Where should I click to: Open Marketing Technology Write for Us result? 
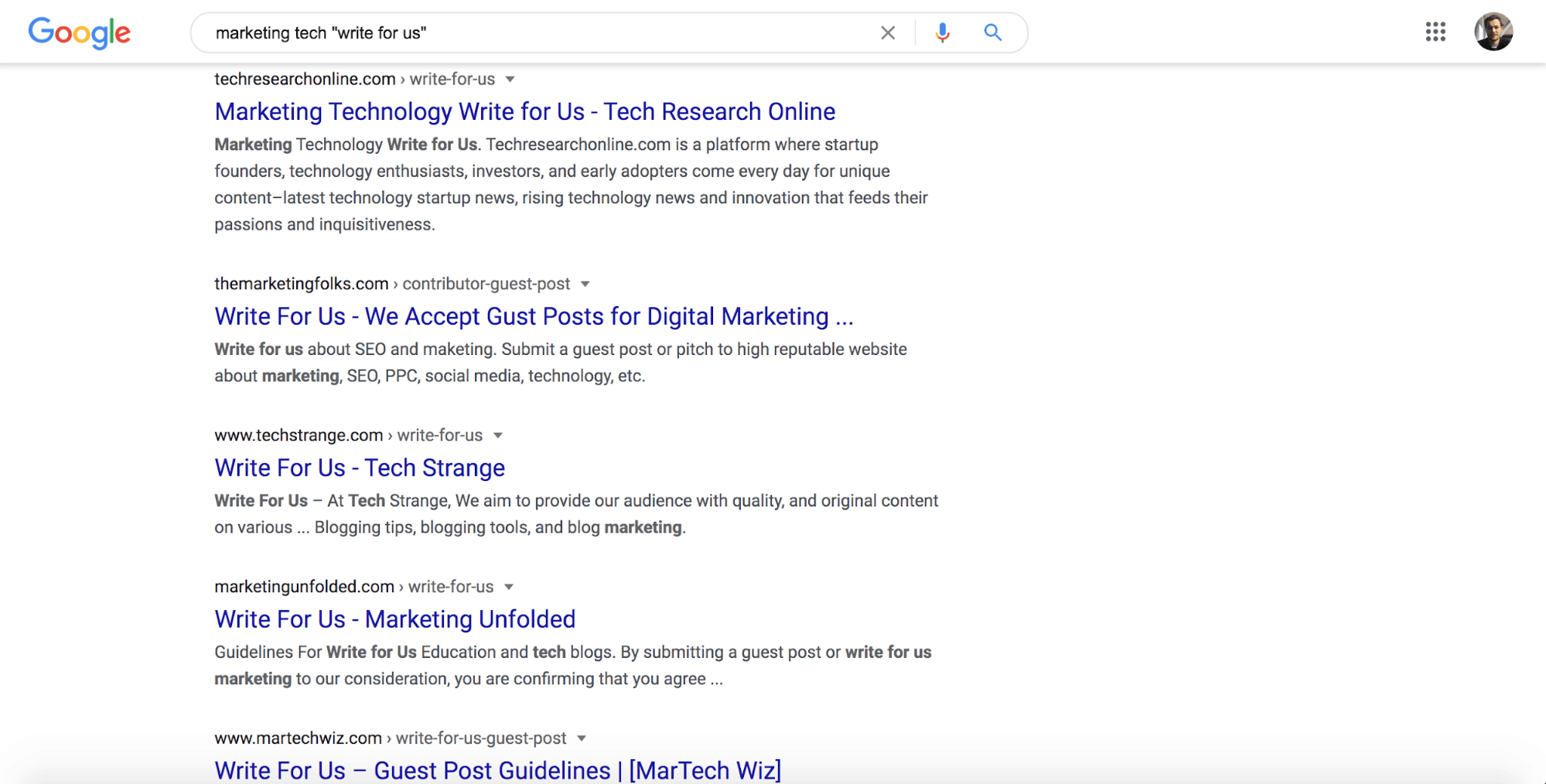click(x=525, y=111)
